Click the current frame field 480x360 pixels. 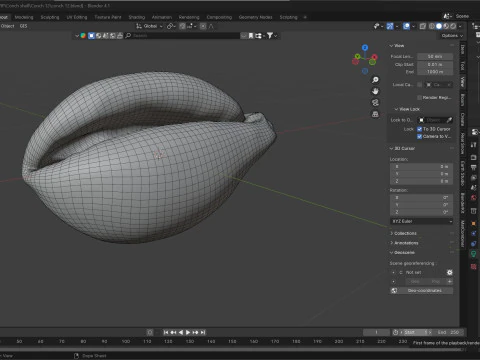[x=376, y=332]
